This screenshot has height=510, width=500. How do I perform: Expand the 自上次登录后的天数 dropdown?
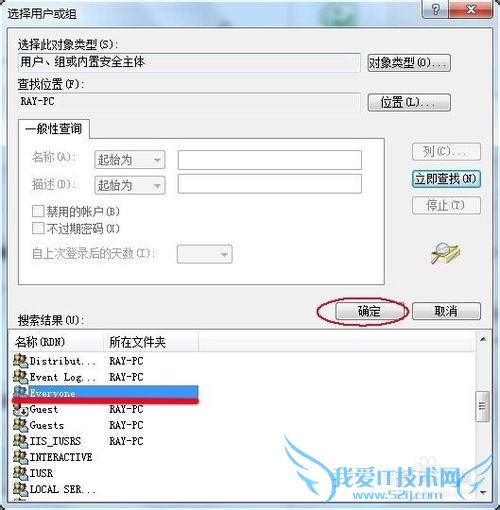(x=205, y=254)
